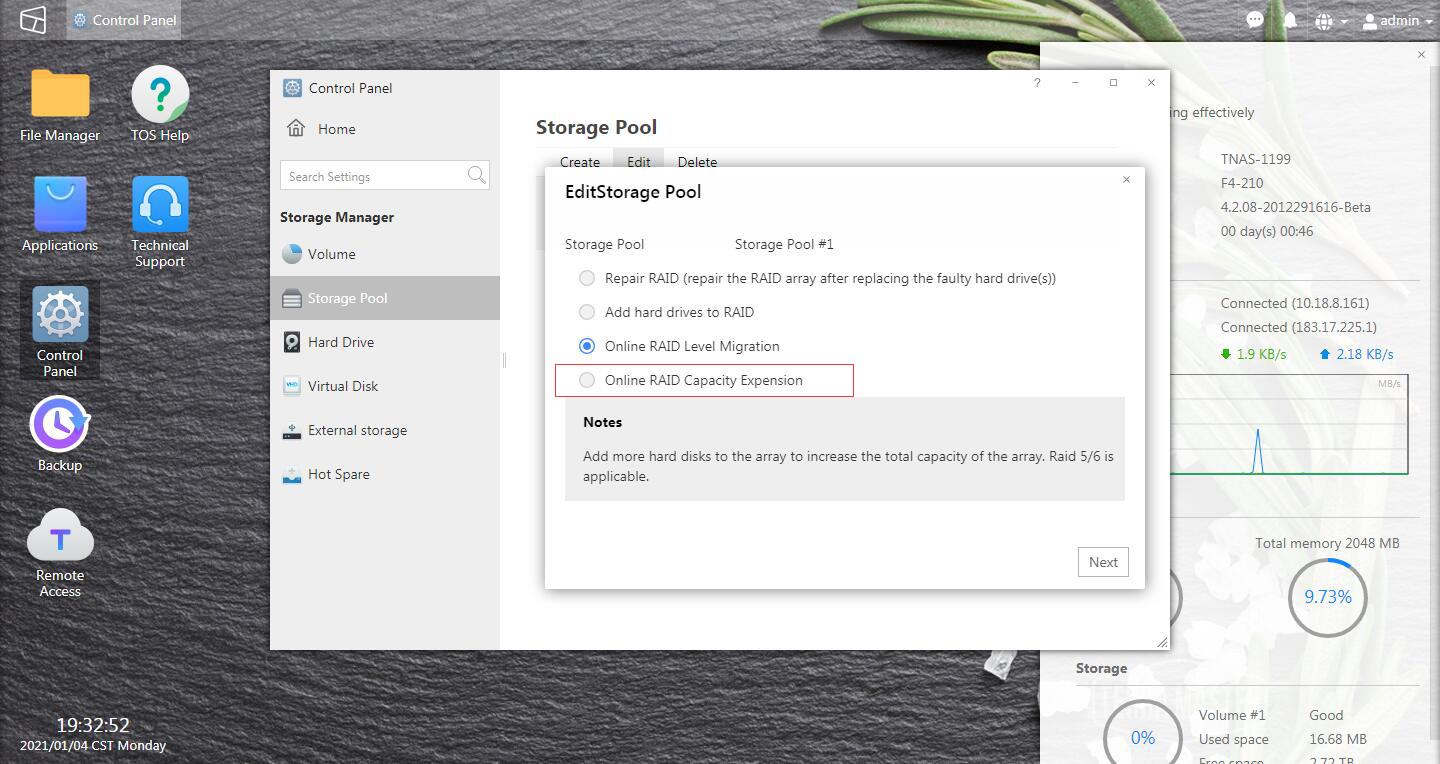This screenshot has width=1440, height=764.
Task: Close the right-side status widget panel
Action: click(1422, 55)
